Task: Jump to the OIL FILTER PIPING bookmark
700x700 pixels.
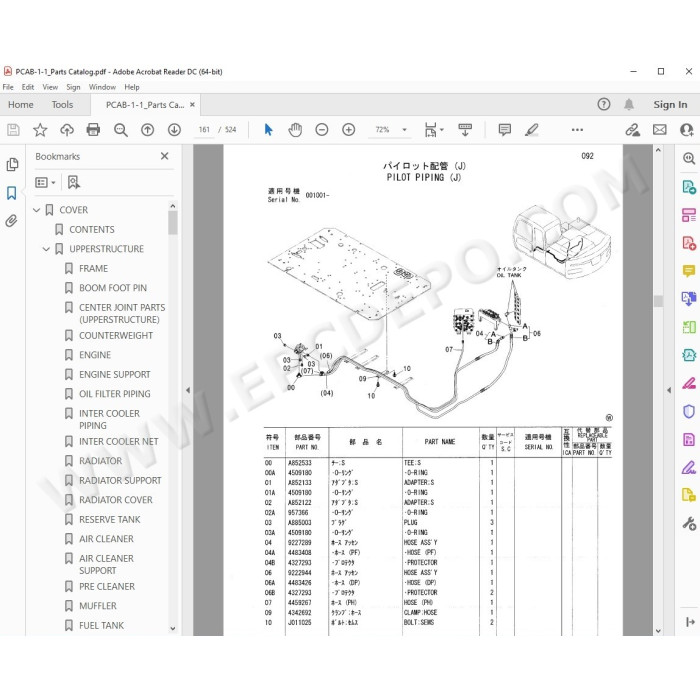Action: [x=114, y=394]
